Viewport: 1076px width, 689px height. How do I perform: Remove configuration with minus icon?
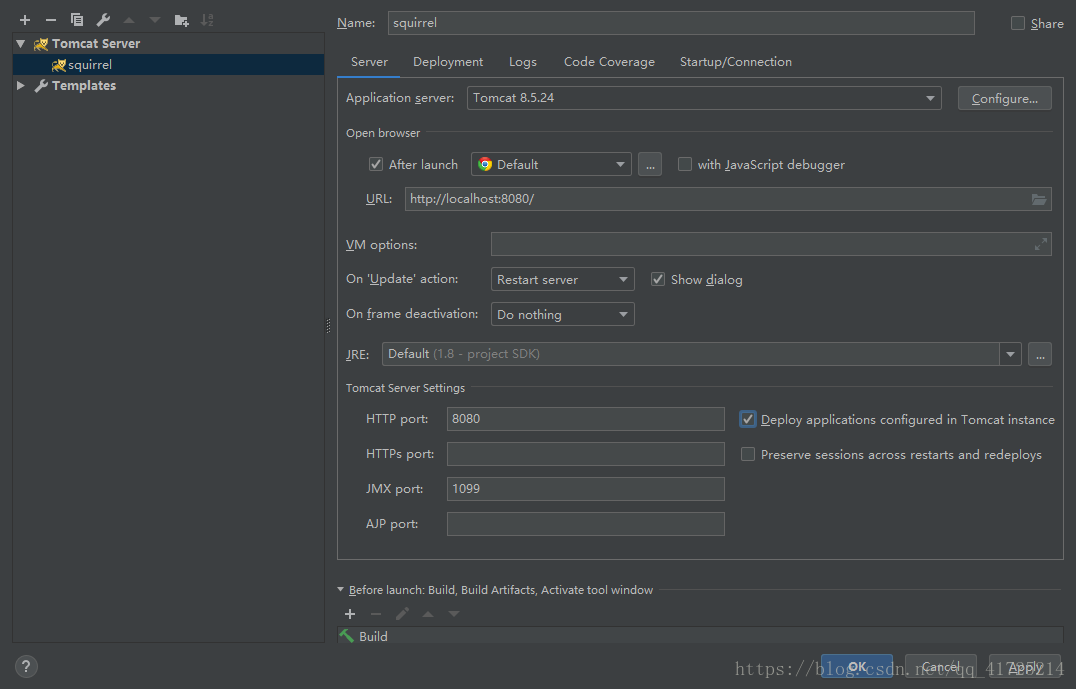pos(51,20)
